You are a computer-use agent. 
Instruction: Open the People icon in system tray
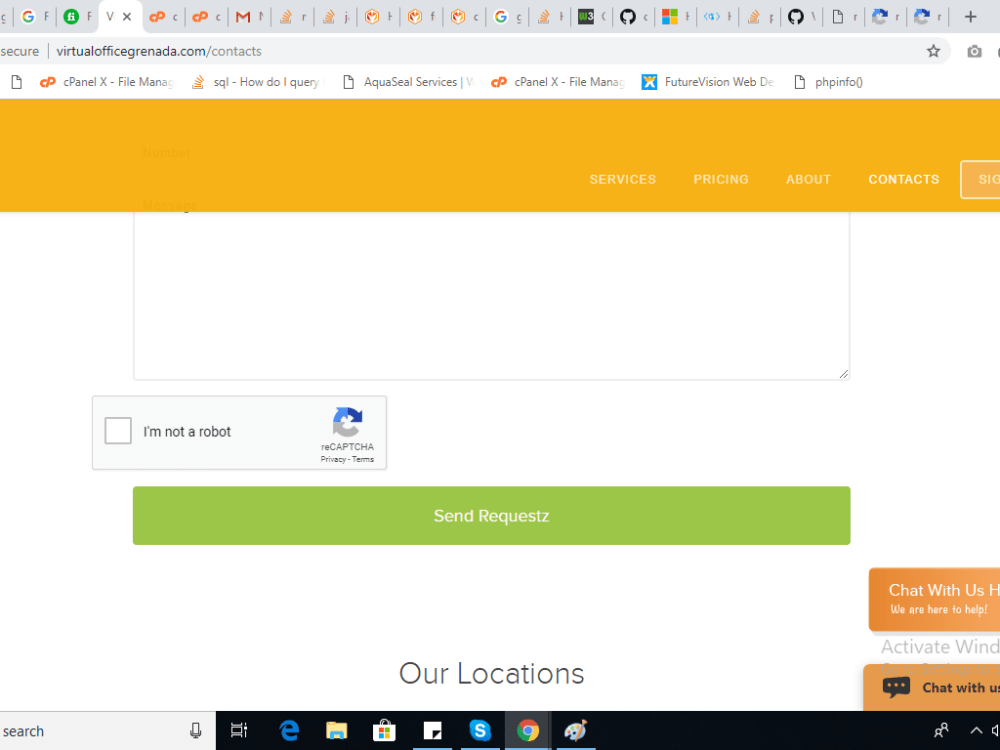point(941,731)
